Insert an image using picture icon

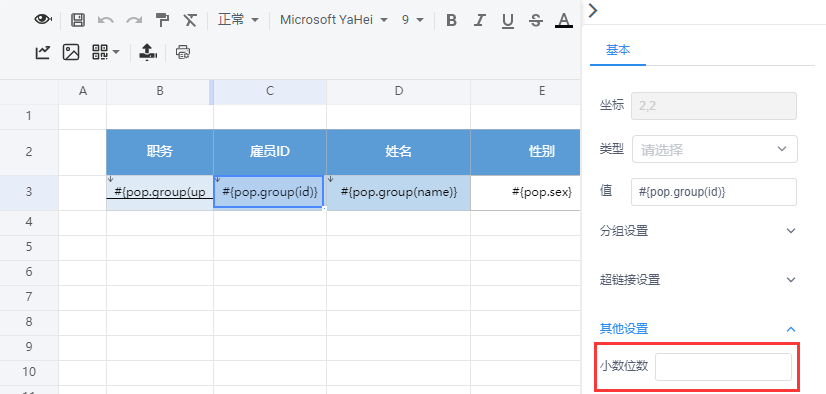coord(71,52)
